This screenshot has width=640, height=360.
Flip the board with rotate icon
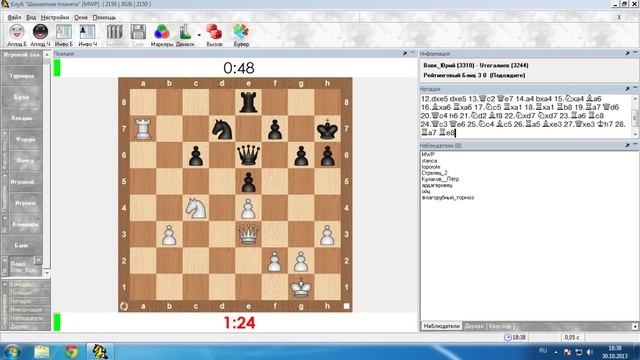124,306
